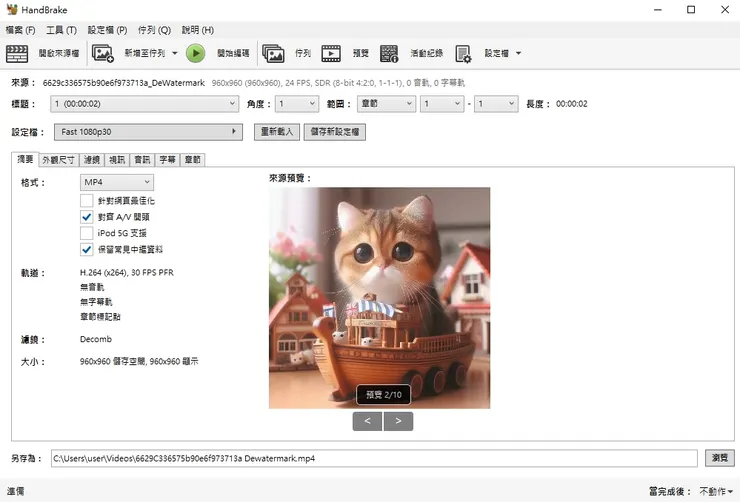Switch to the Video tab
This screenshot has width=740, height=502.
point(117,160)
